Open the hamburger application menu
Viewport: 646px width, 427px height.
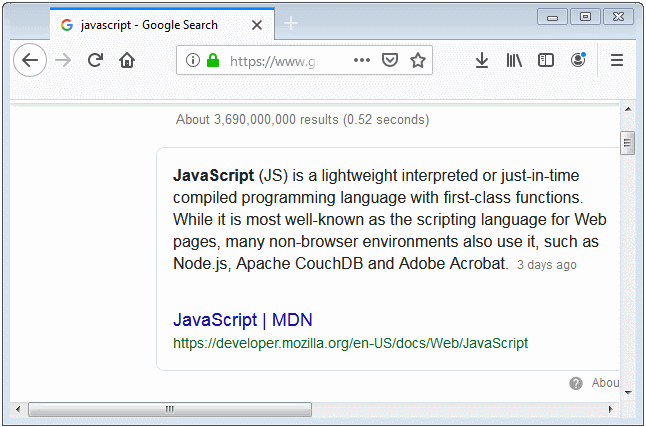tap(617, 61)
